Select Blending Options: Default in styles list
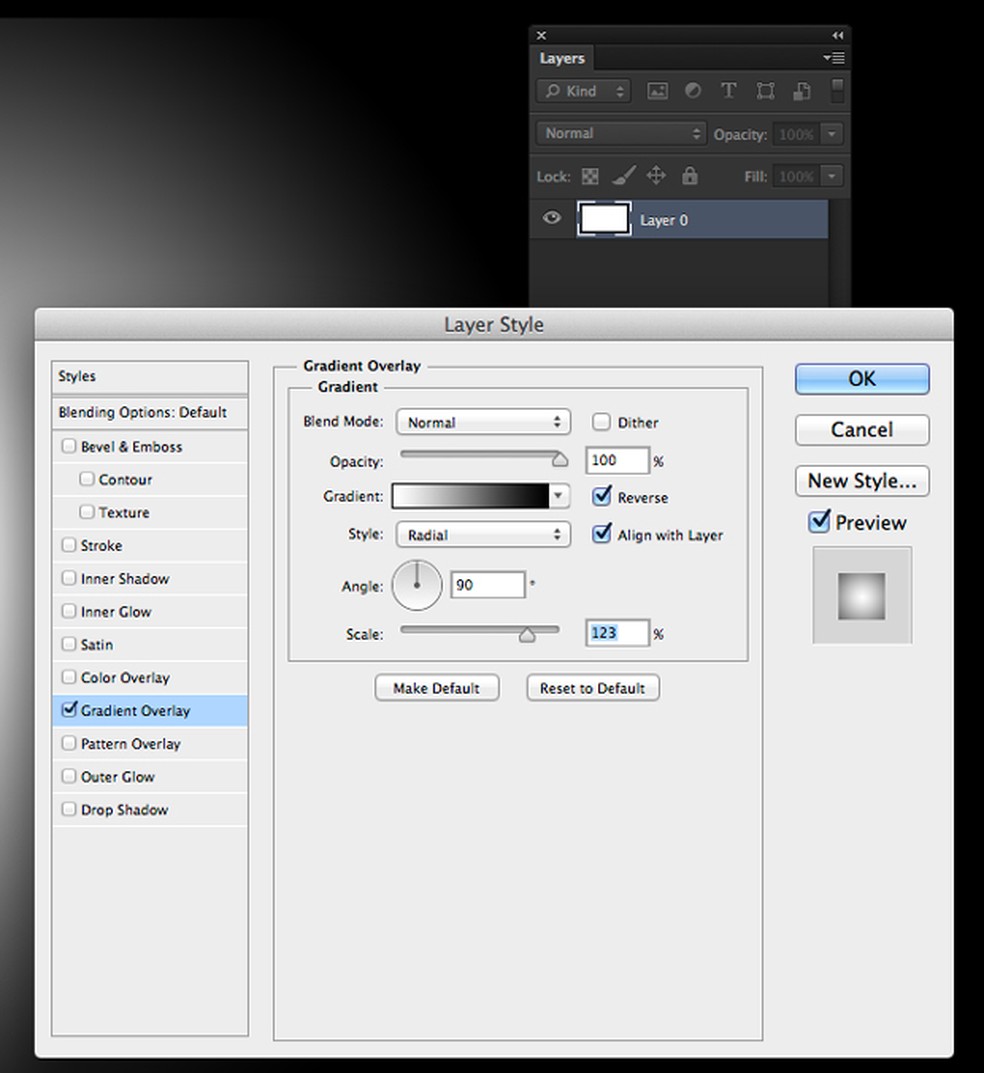 pos(142,412)
